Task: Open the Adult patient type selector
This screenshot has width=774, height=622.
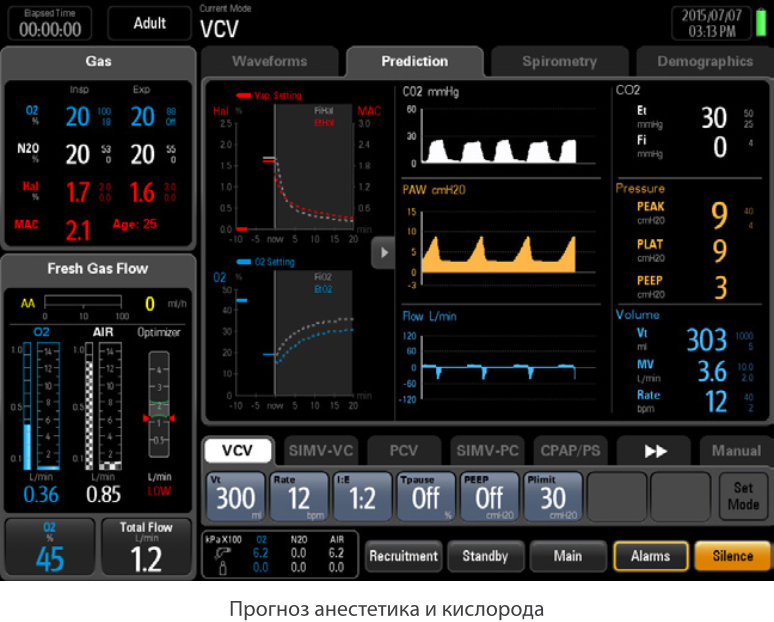Action: point(149,22)
